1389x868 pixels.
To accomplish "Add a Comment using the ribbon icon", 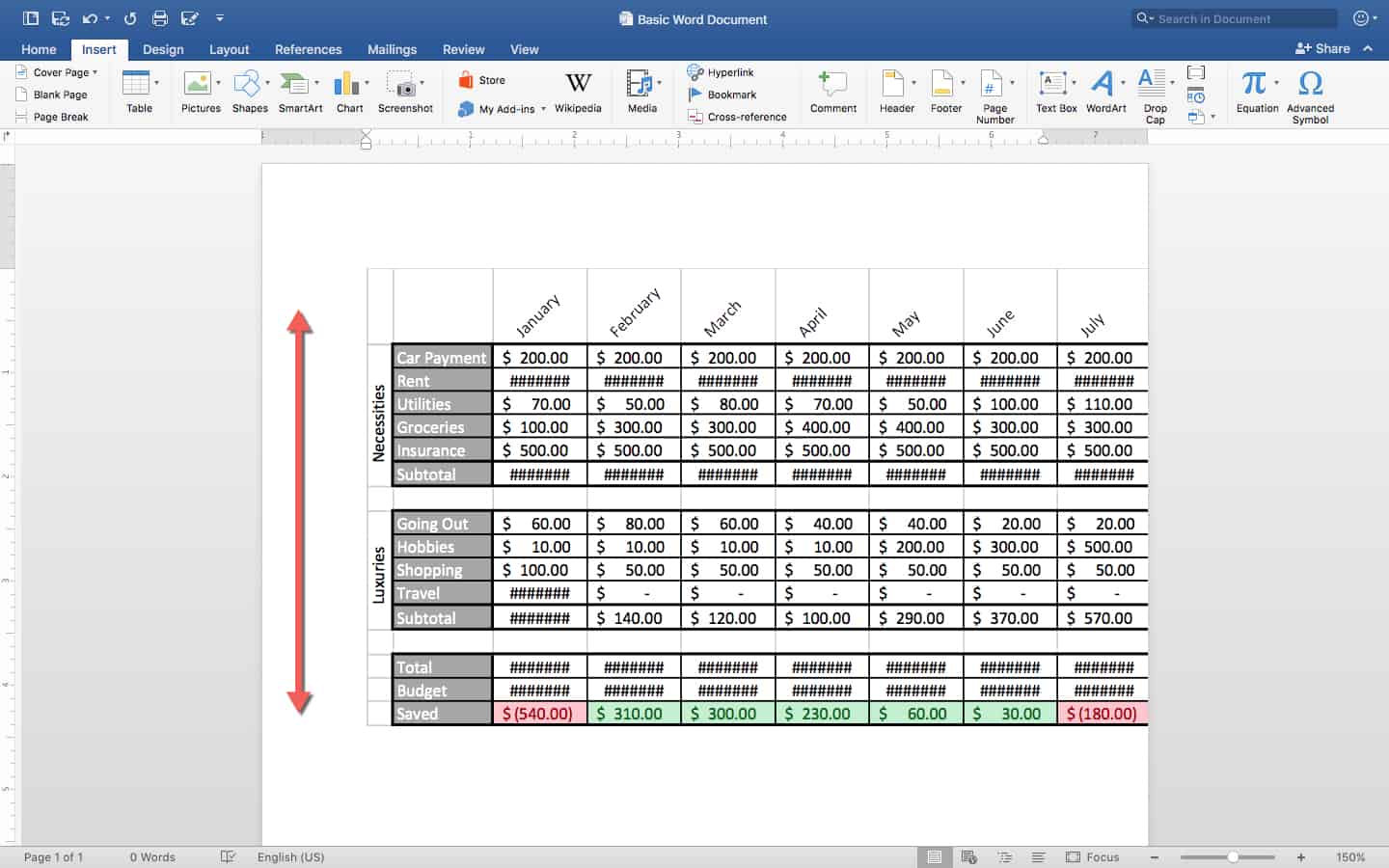I will point(832,84).
